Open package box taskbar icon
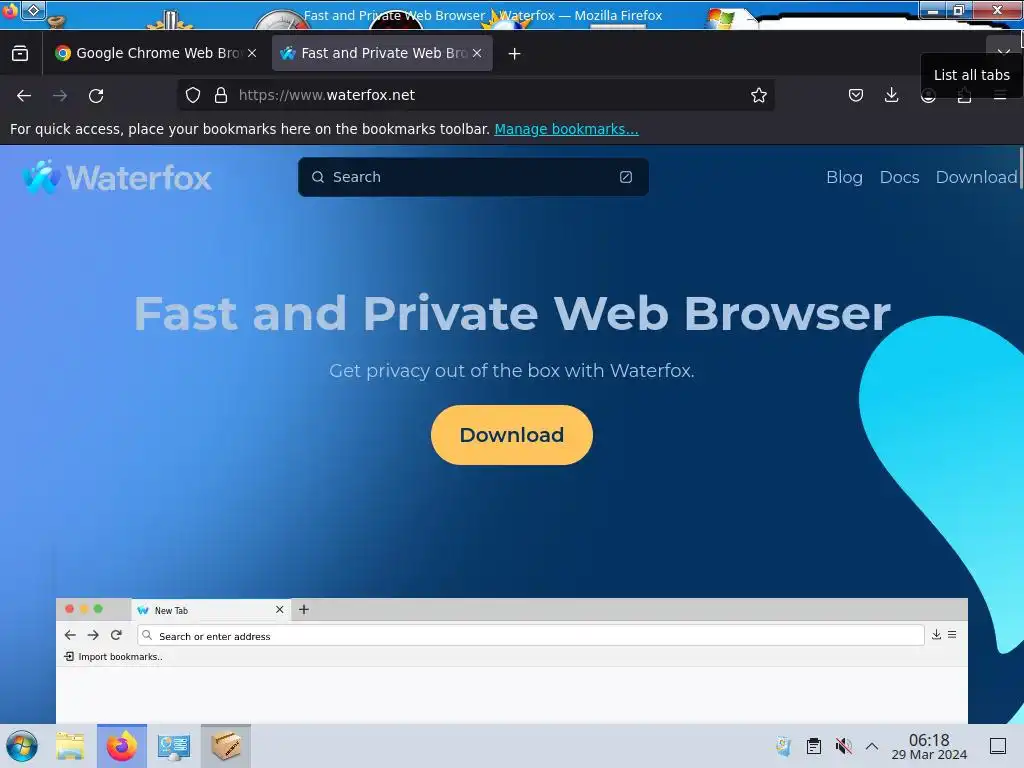 click(x=226, y=746)
